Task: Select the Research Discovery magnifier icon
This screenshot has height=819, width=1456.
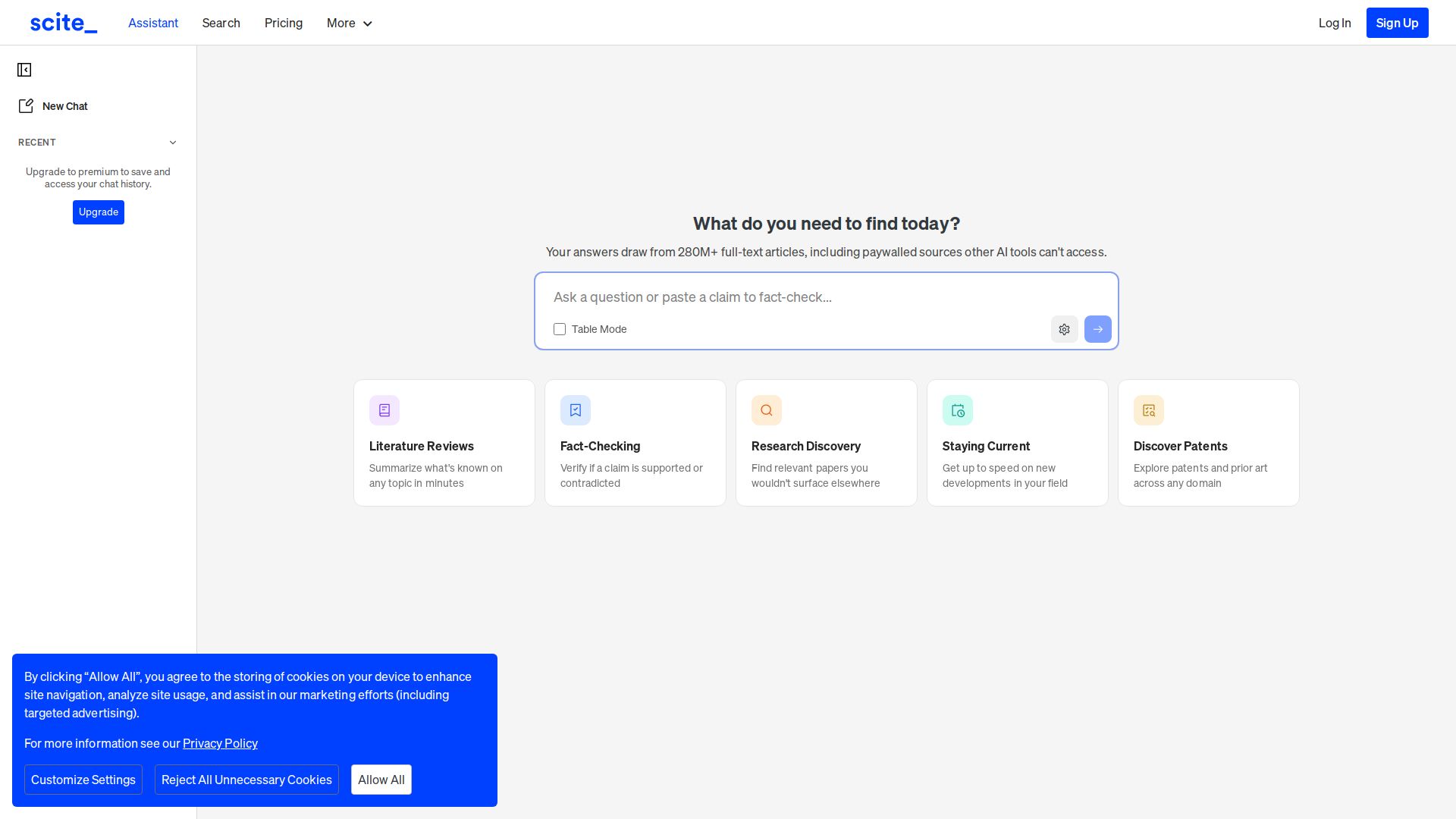Action: [767, 410]
